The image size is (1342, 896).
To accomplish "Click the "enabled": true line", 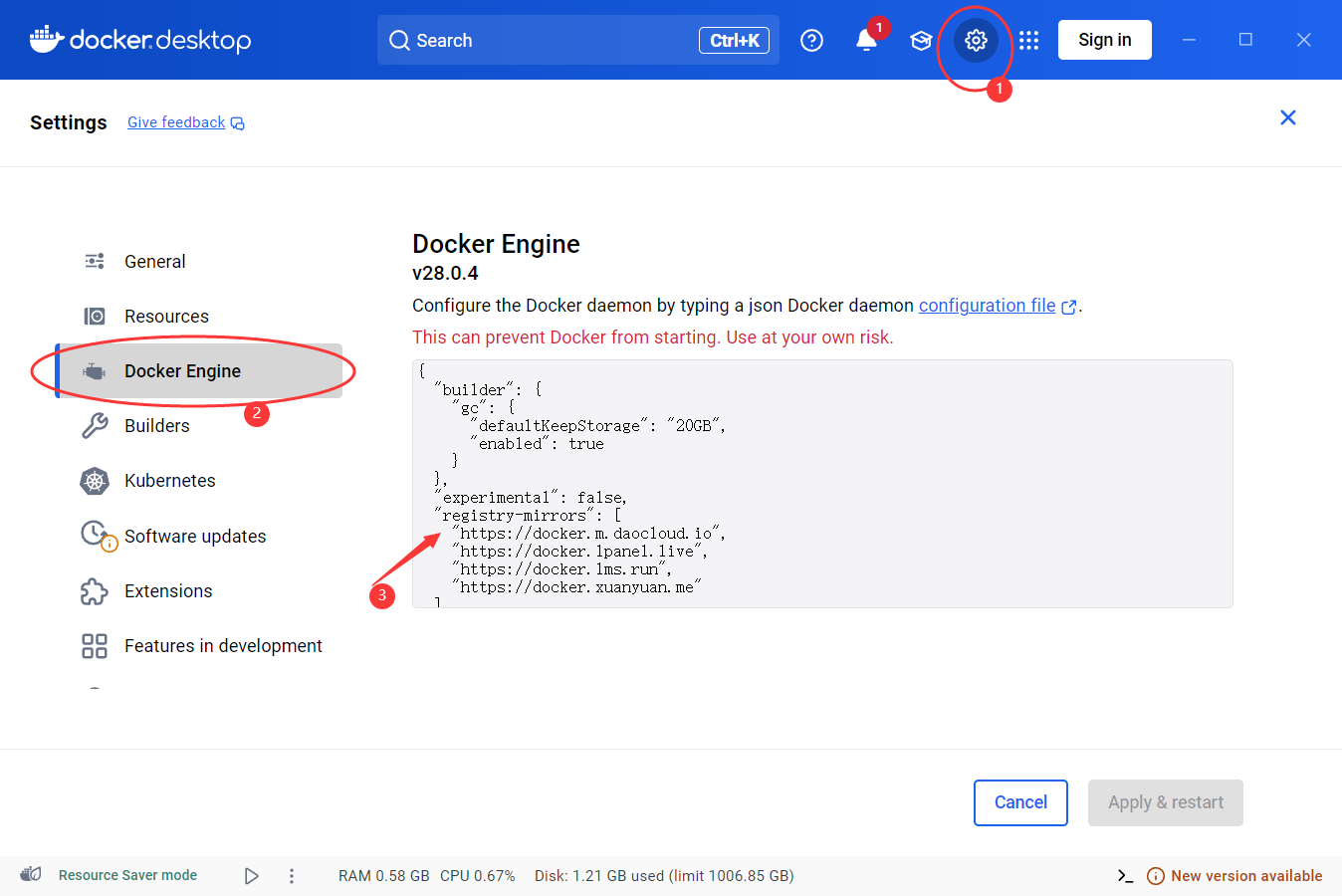I will 537,444.
